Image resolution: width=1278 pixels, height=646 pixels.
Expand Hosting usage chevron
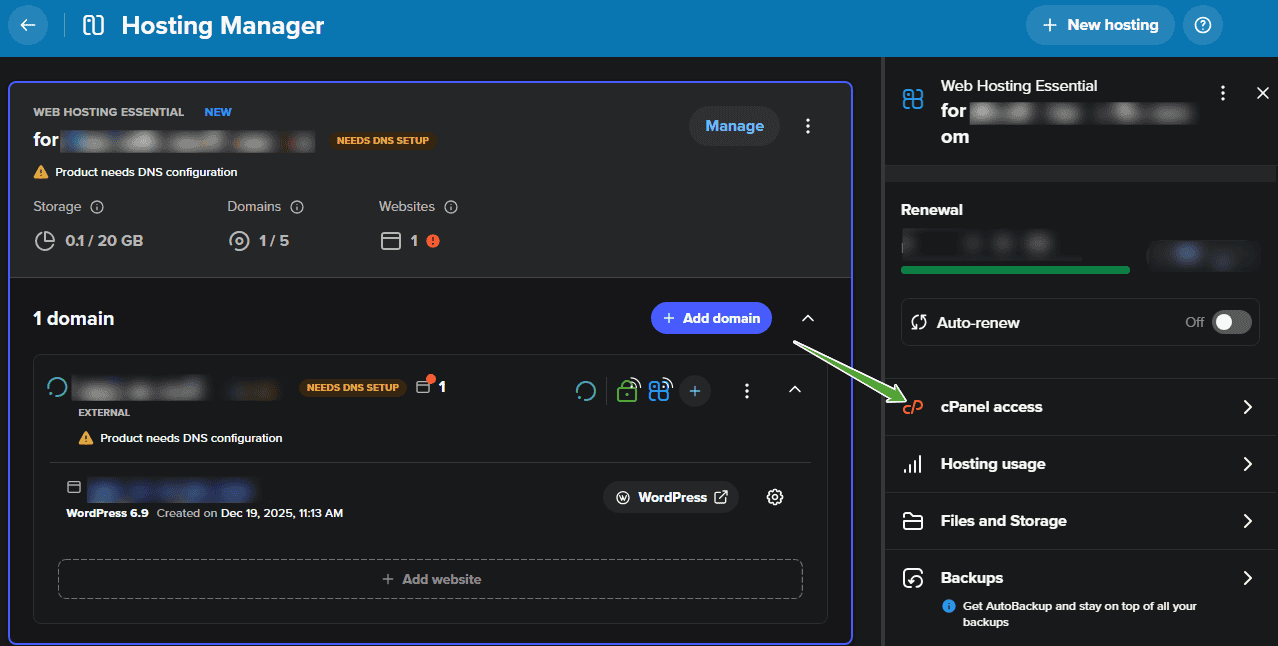click(1247, 464)
